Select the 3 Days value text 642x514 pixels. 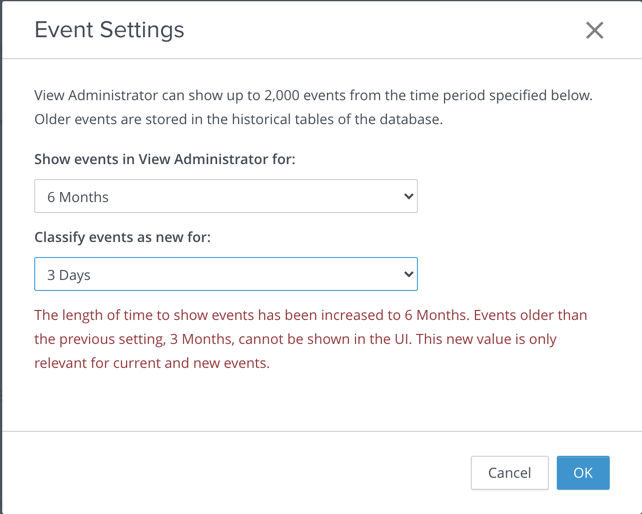(69, 274)
